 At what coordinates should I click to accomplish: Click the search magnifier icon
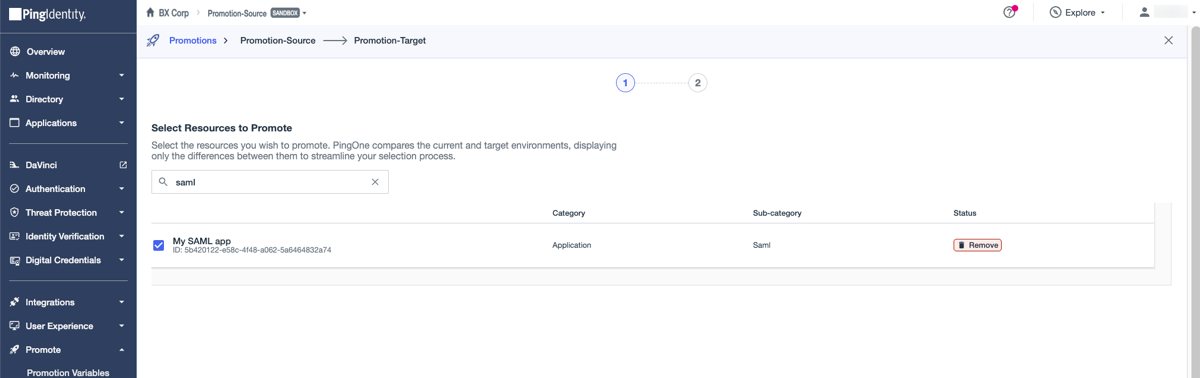tap(163, 182)
